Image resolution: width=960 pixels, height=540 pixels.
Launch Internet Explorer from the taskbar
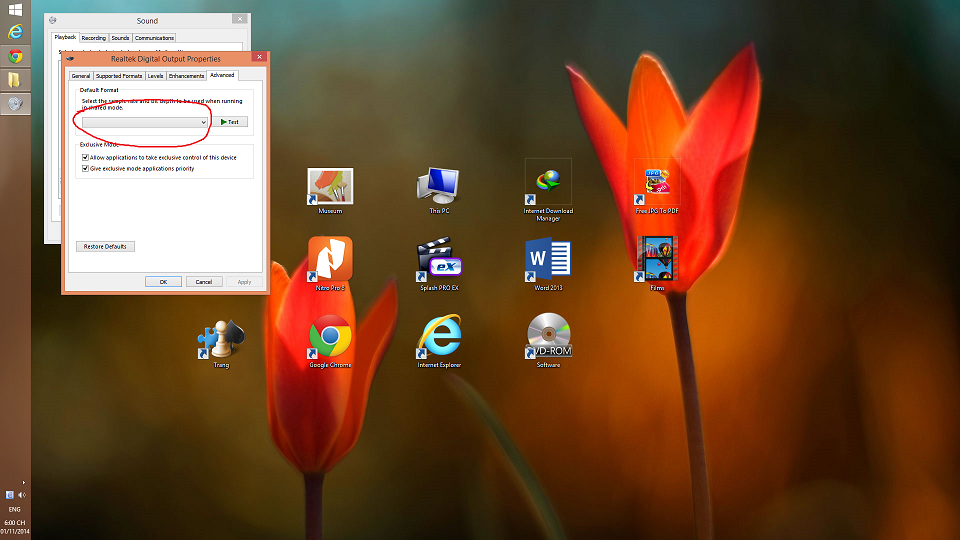pyautogui.click(x=15, y=32)
